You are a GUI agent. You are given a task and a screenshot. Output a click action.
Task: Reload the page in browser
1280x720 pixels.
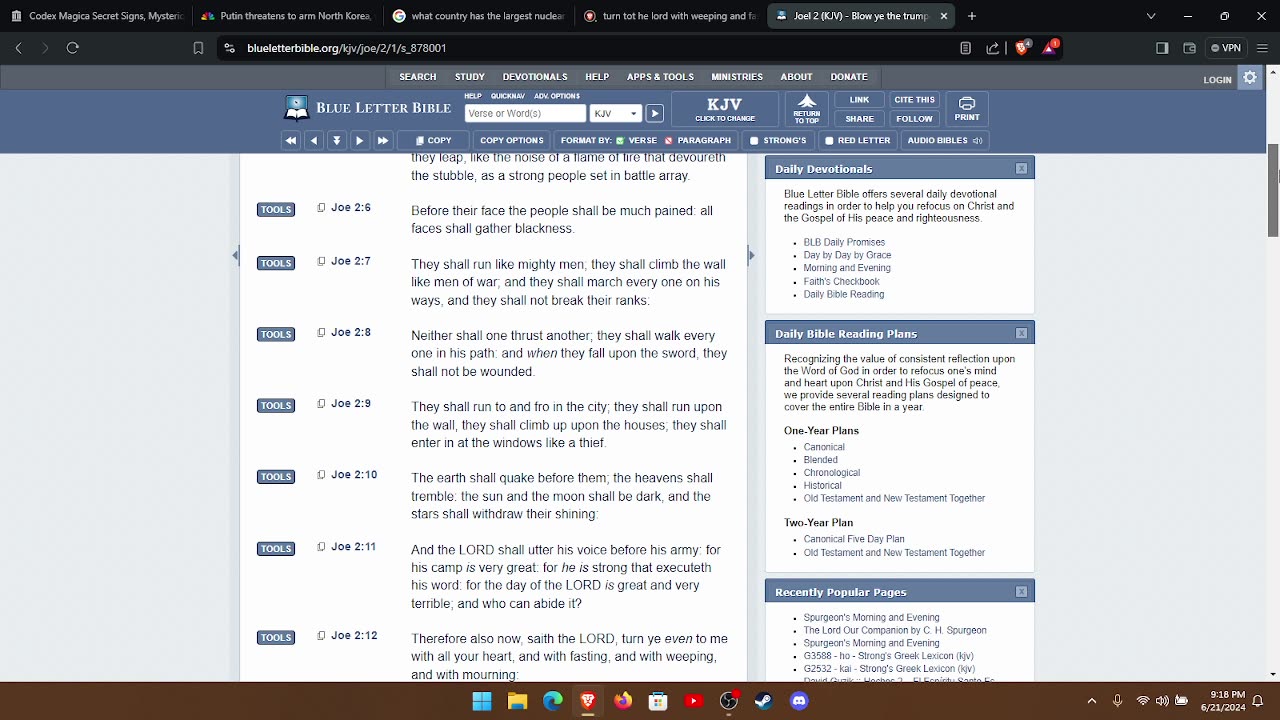click(72, 48)
